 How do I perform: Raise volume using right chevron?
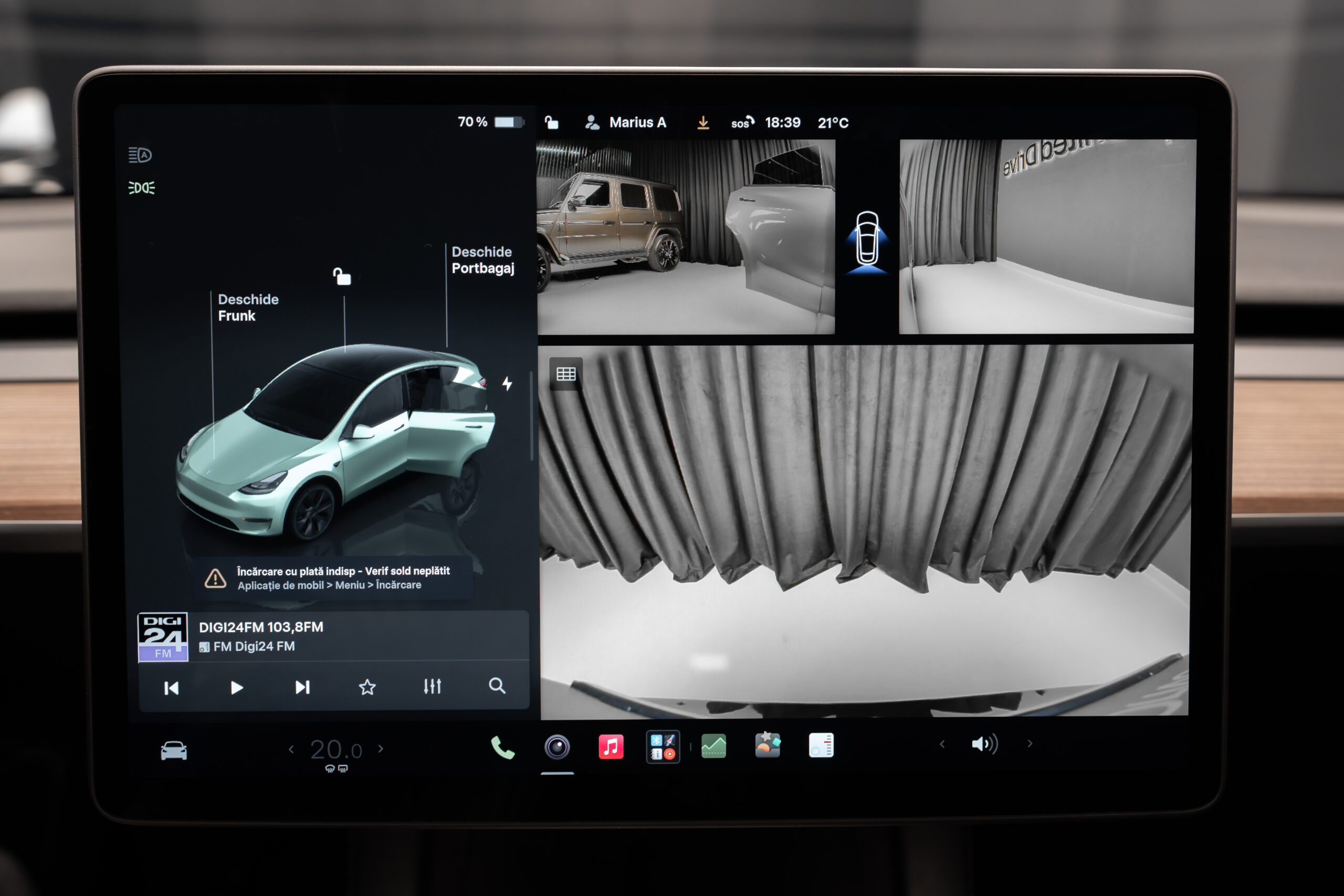[1030, 744]
